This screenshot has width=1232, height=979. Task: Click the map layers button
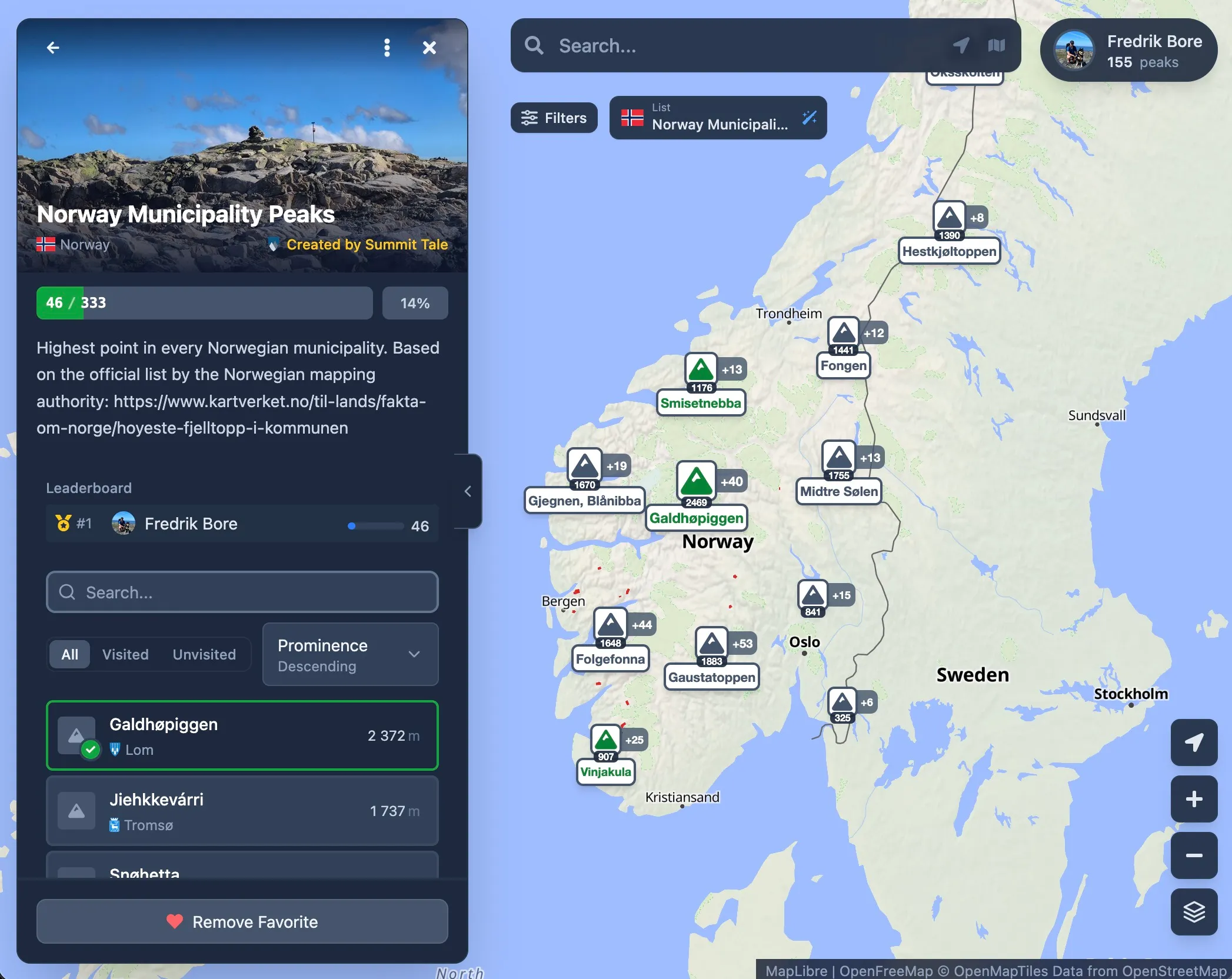click(1194, 912)
